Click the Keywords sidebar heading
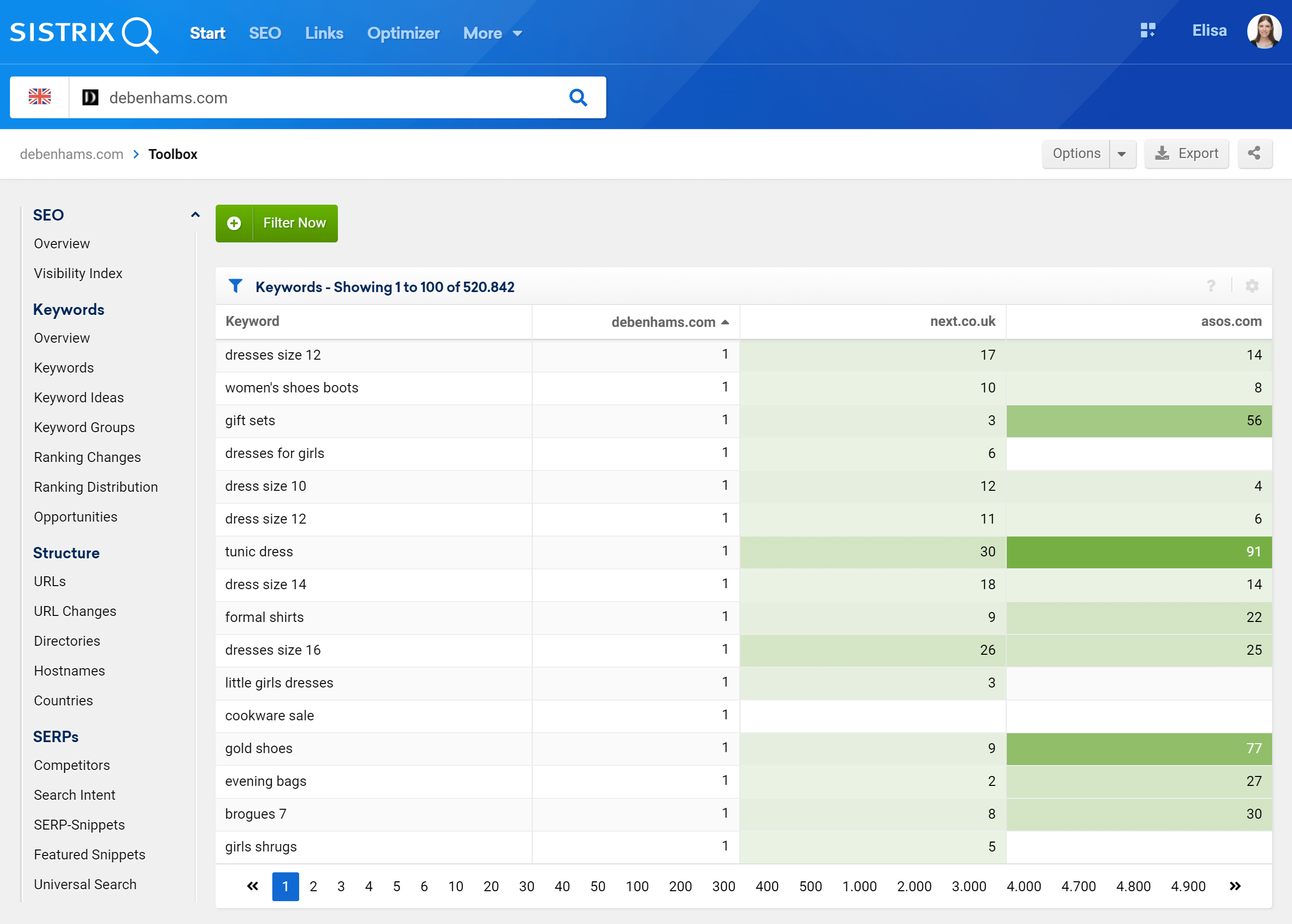Image resolution: width=1292 pixels, height=924 pixels. [68, 309]
